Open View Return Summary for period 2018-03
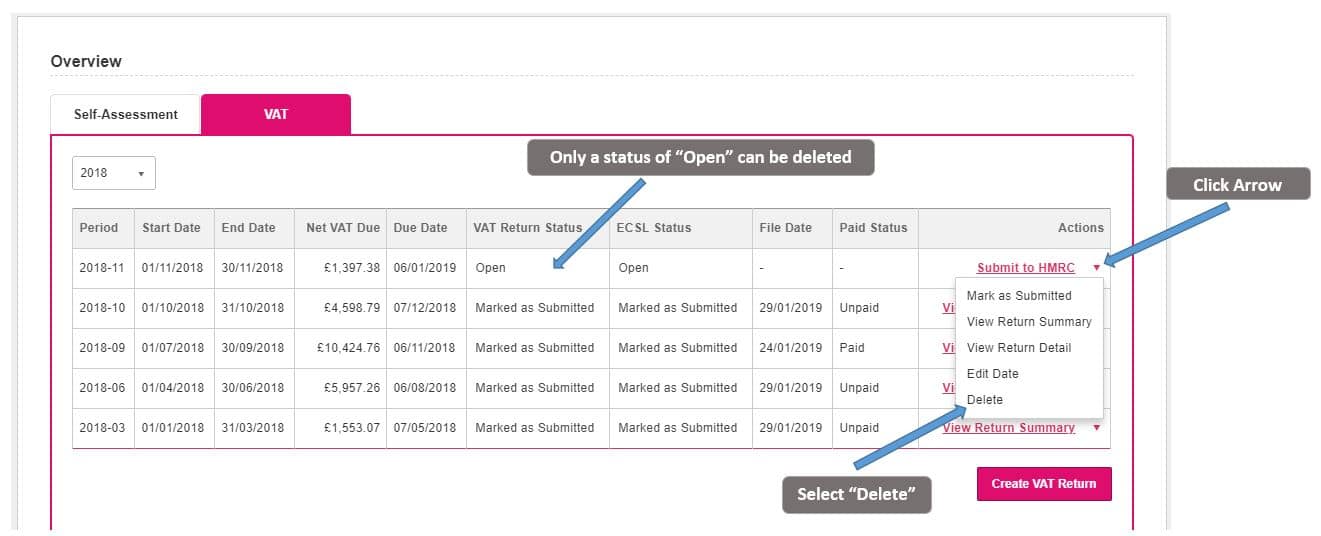Viewport: 1321px width, 536px height. point(1008,428)
